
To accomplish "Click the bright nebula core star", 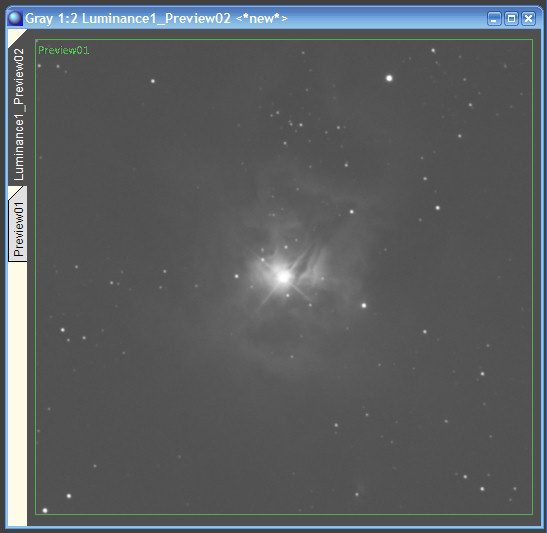I will [x=283, y=277].
